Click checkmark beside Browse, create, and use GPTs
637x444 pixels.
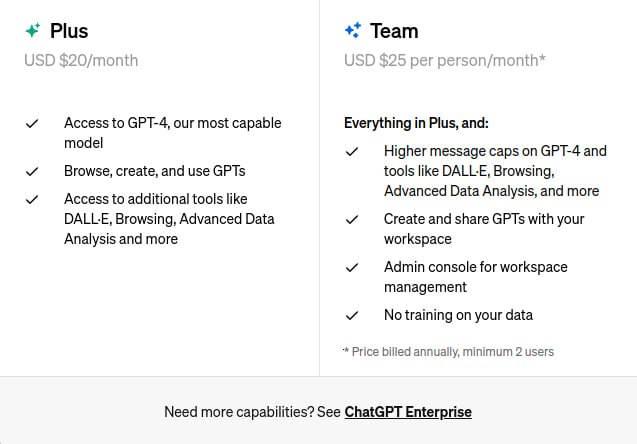click(x=32, y=171)
